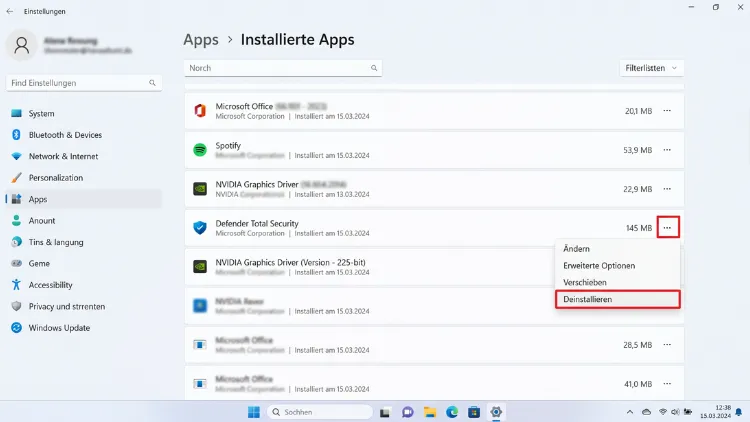Open the Windows Start menu
The image size is (750, 422).
(254, 412)
